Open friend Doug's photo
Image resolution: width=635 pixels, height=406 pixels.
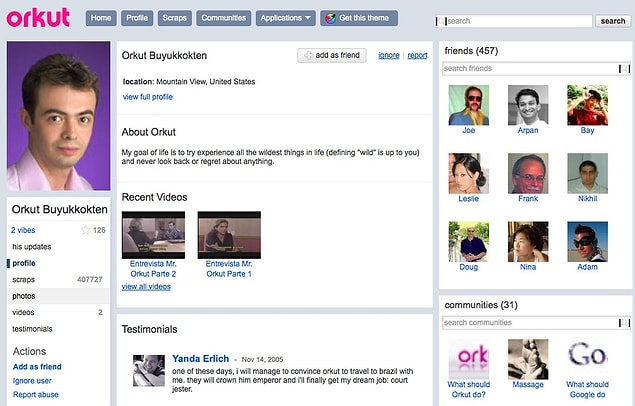coord(469,242)
